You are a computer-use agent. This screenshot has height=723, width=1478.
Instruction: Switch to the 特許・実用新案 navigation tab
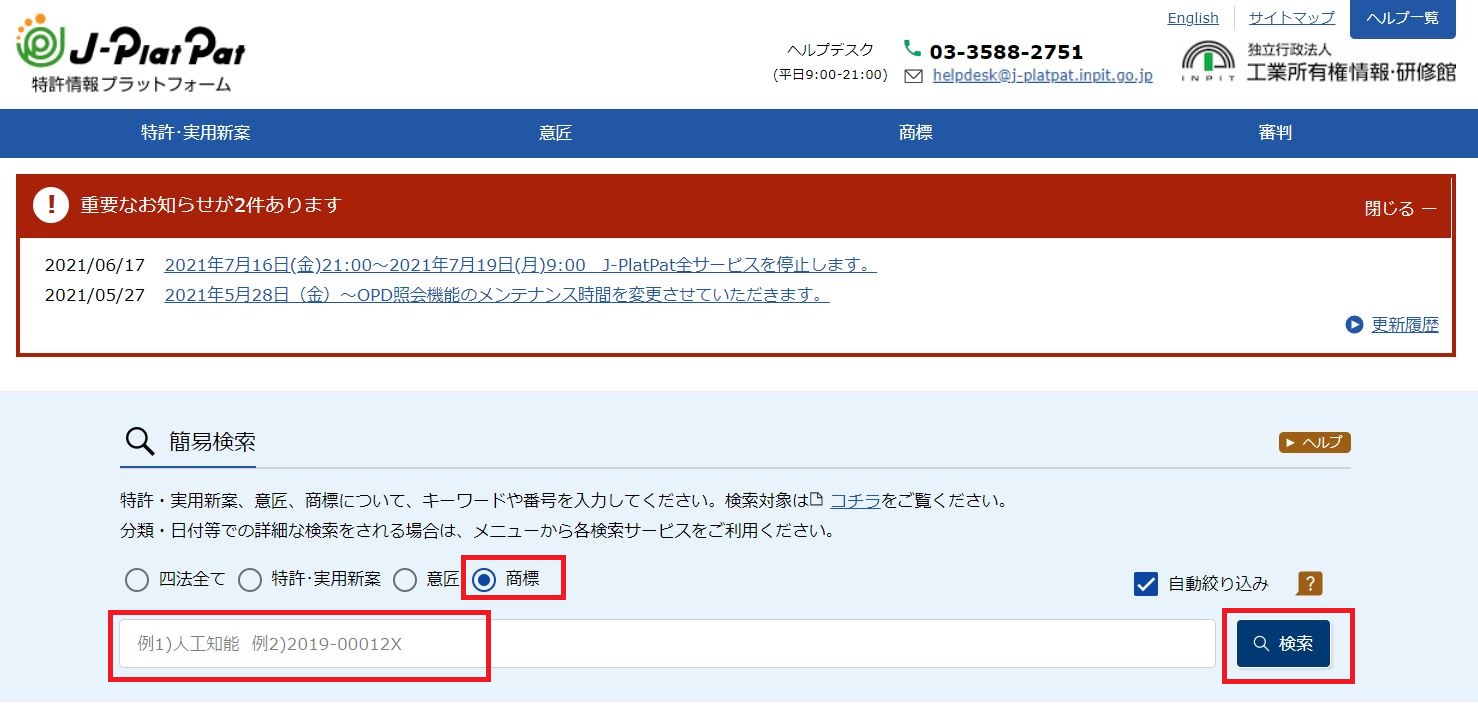tap(196, 132)
